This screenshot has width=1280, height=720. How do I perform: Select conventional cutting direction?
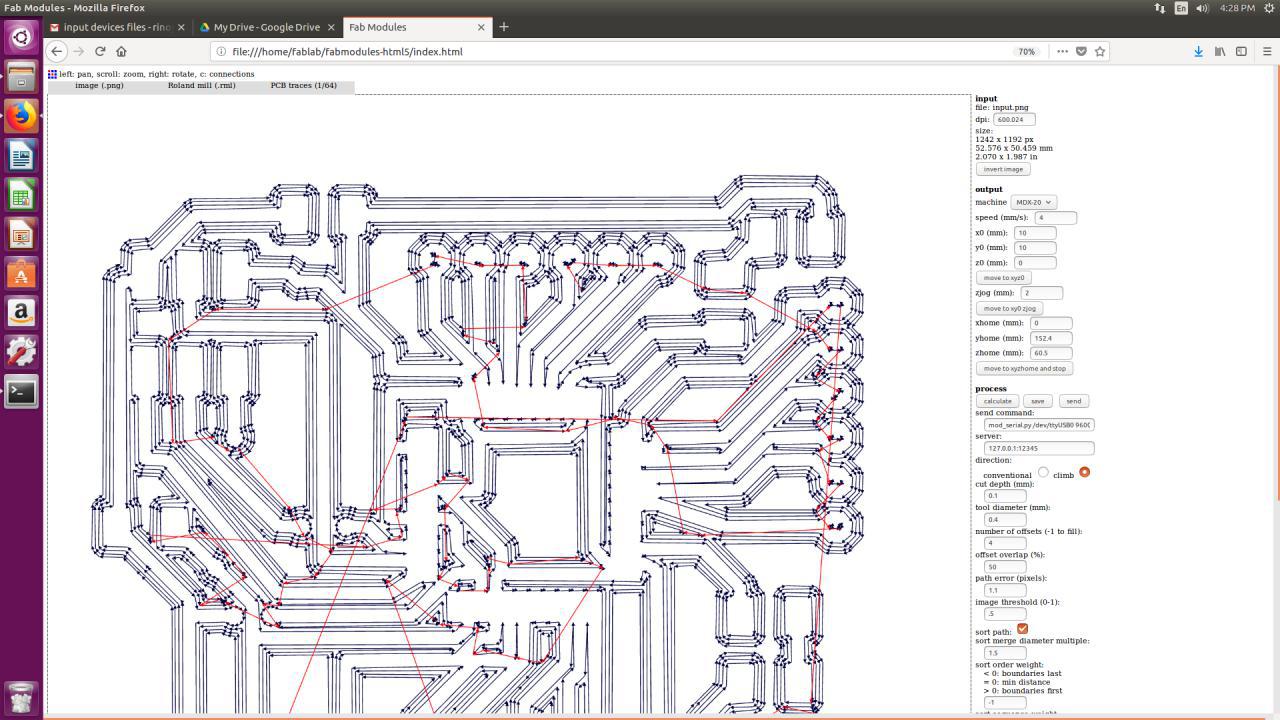[1043, 472]
